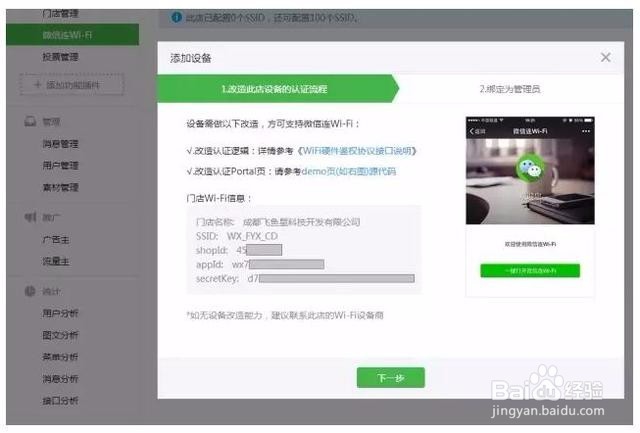Click the green 下一步 button

pyautogui.click(x=391, y=377)
